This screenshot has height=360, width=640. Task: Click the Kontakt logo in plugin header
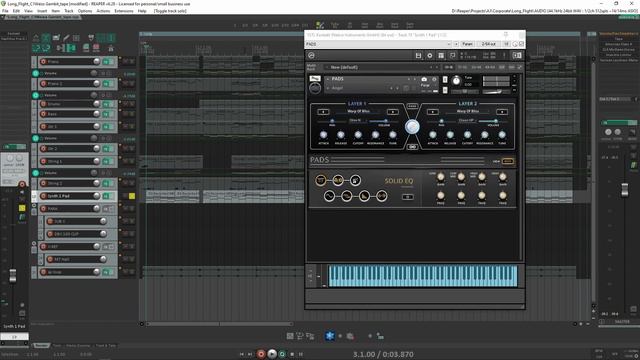(311, 56)
